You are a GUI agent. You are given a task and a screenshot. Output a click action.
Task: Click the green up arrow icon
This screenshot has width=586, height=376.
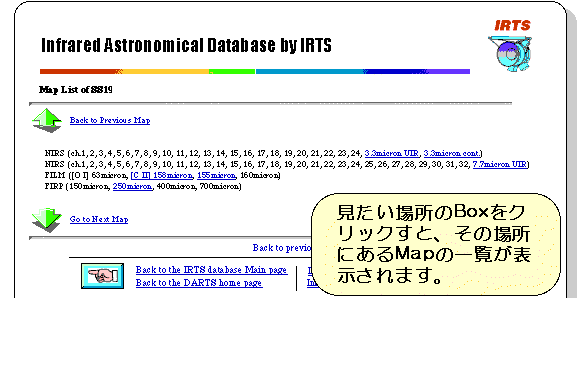click(x=47, y=120)
